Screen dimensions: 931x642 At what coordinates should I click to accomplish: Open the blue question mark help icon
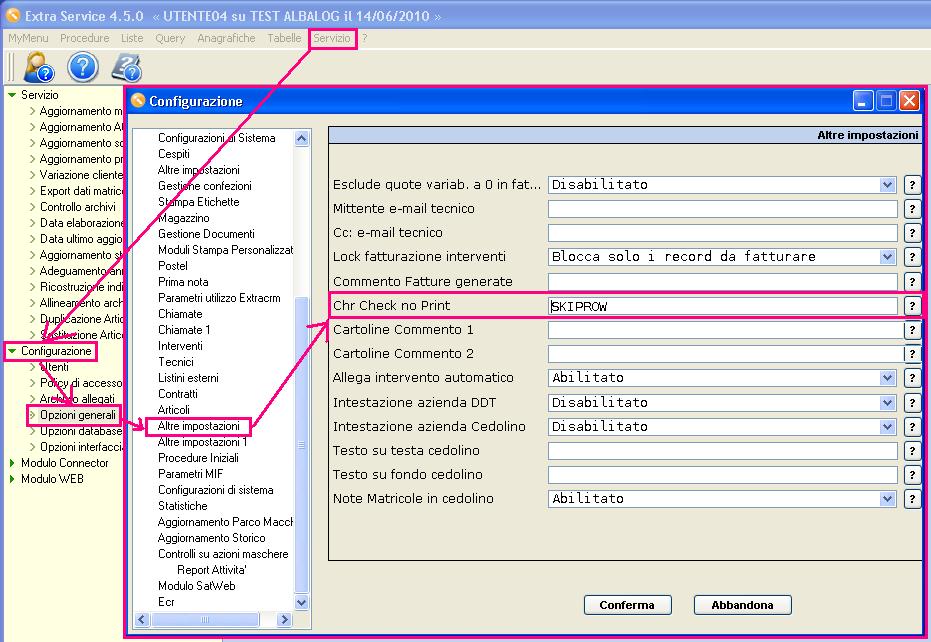click(82, 67)
